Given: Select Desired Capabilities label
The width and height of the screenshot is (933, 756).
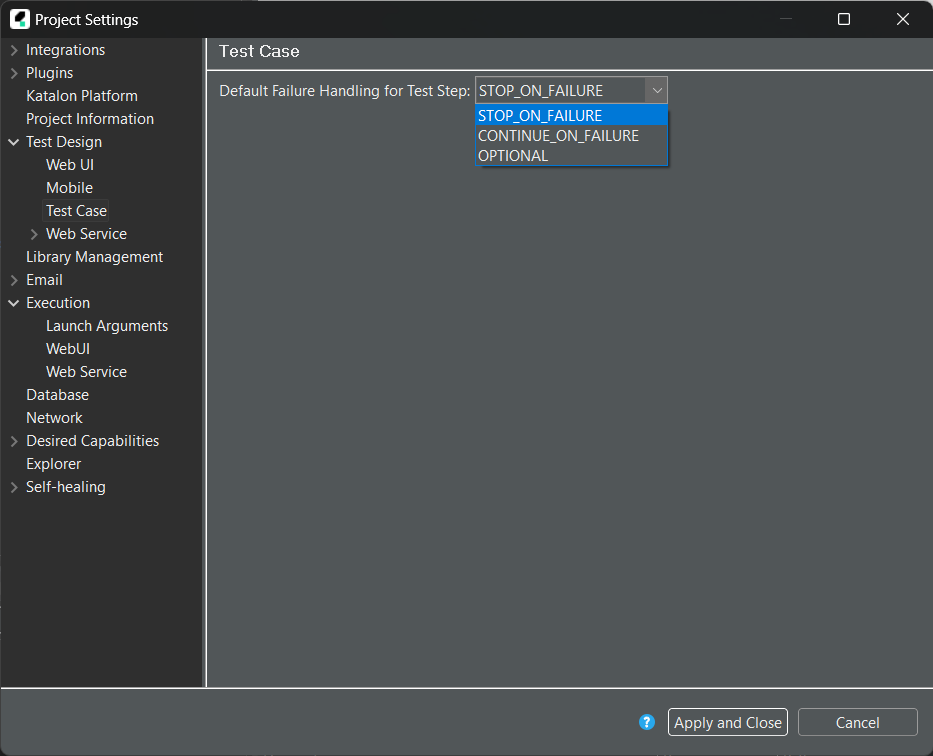Looking at the screenshot, I should [92, 441].
